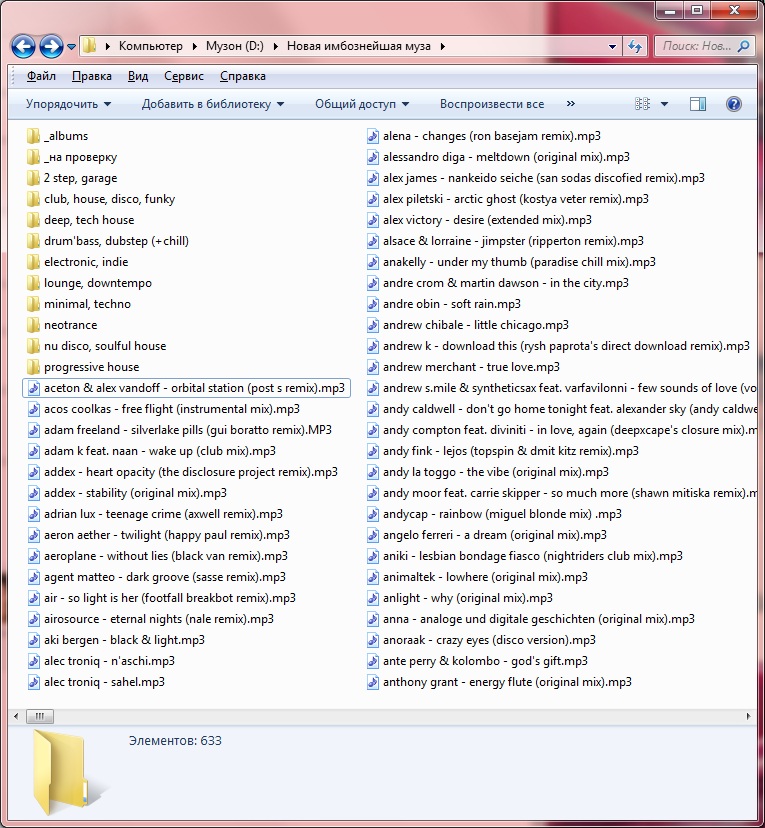
Task: Expand the Упорядочить dropdown
Action: click(x=69, y=104)
